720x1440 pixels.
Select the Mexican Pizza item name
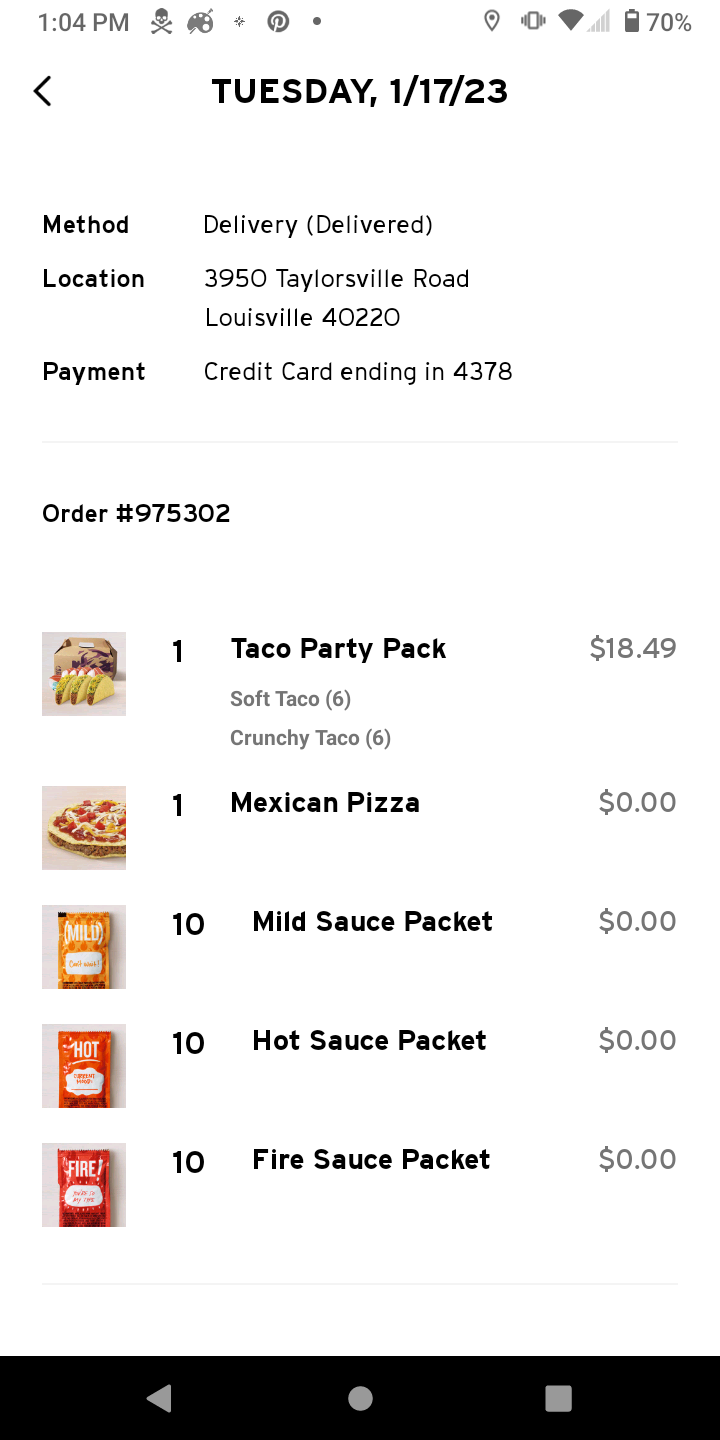click(325, 803)
